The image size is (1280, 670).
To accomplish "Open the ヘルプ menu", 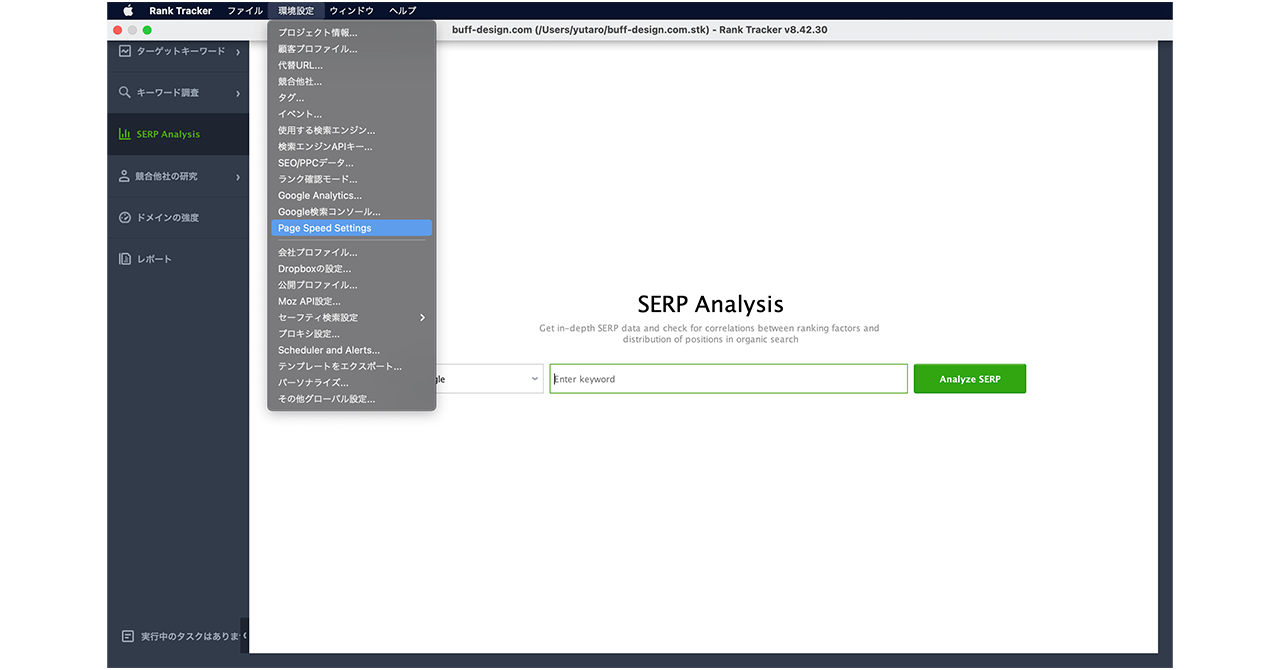I will tap(402, 11).
